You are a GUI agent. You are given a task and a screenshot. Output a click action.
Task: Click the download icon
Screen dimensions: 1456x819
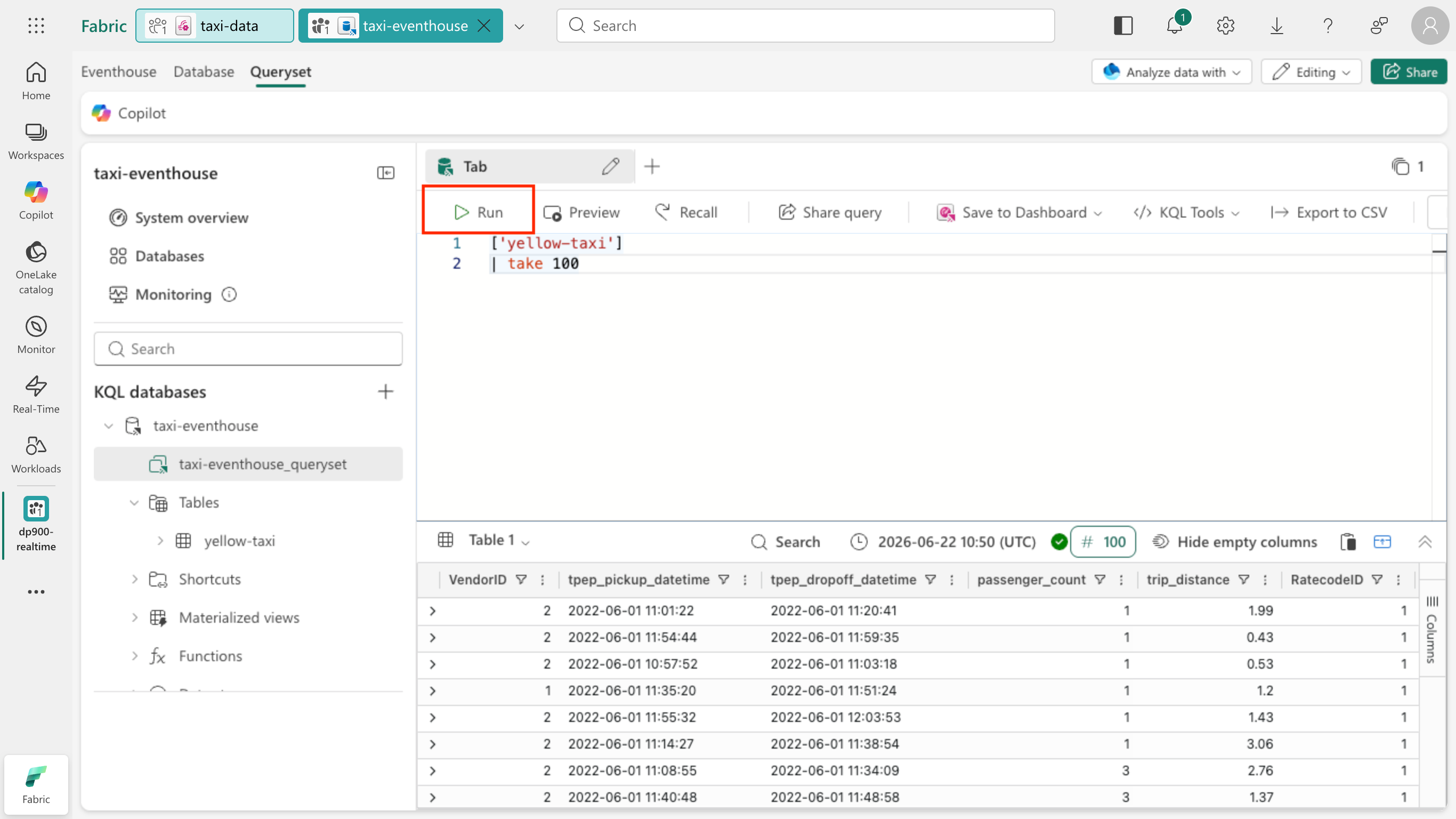pos(1277,26)
